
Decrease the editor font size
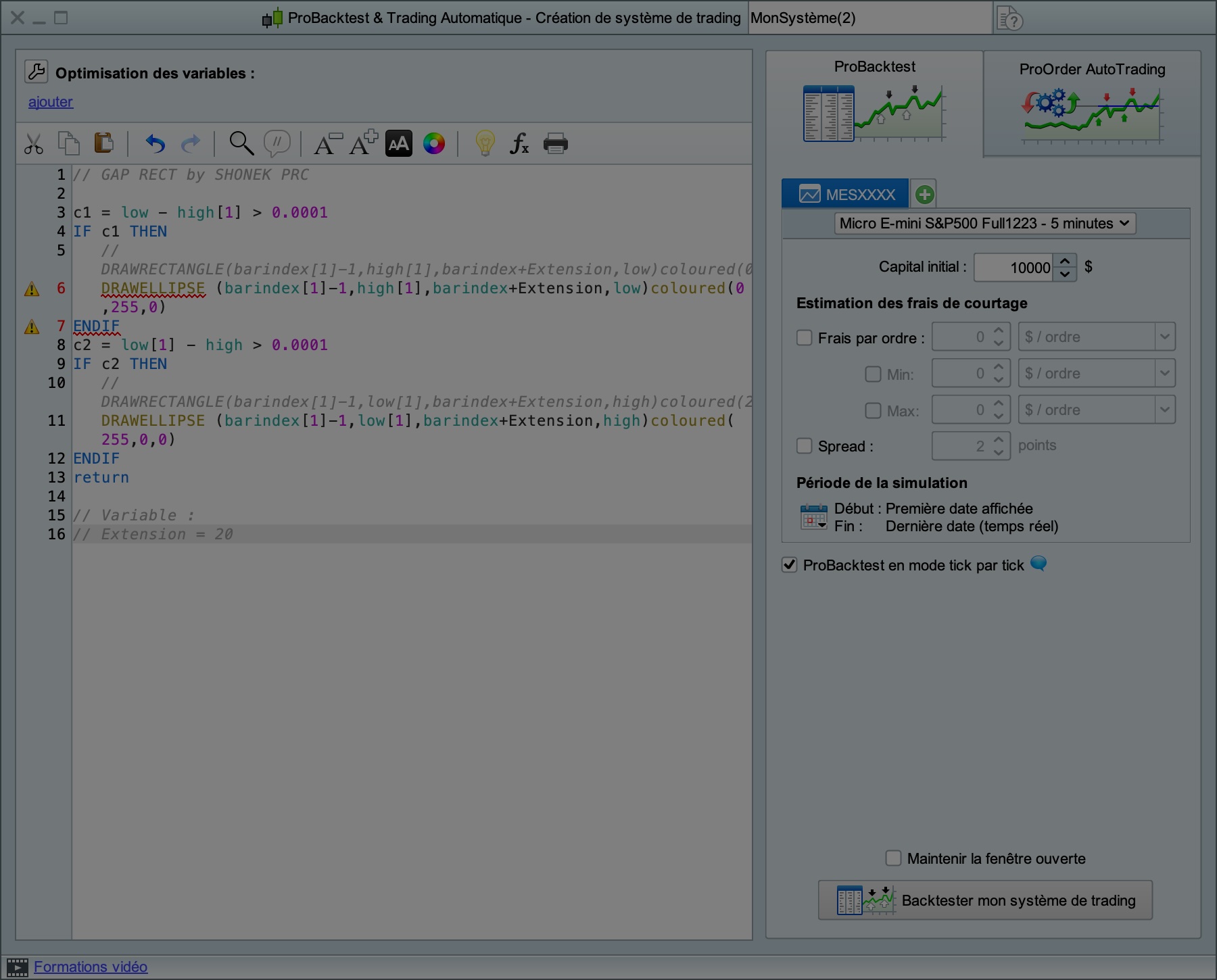(328, 144)
